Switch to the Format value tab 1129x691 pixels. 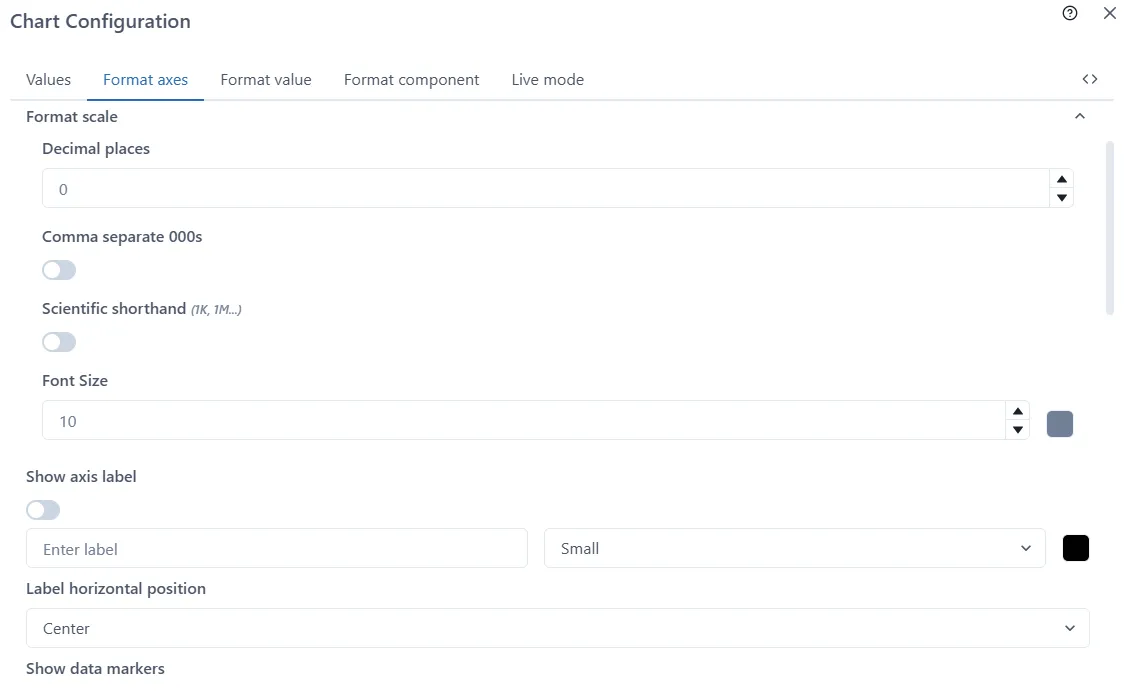266,80
